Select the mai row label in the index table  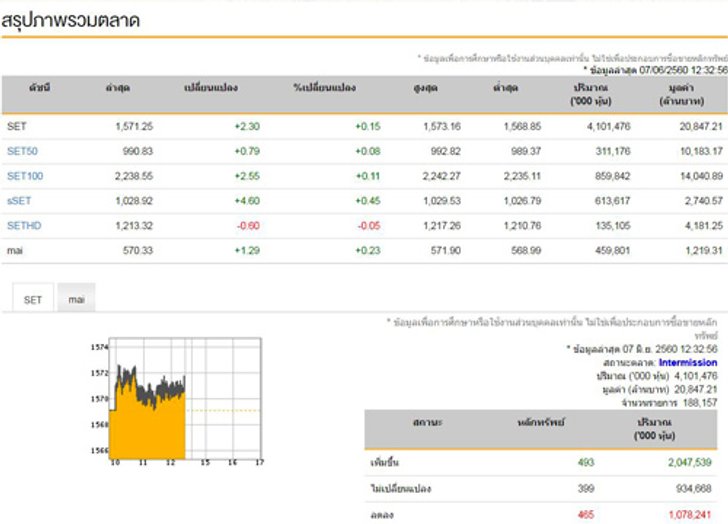coord(15,251)
